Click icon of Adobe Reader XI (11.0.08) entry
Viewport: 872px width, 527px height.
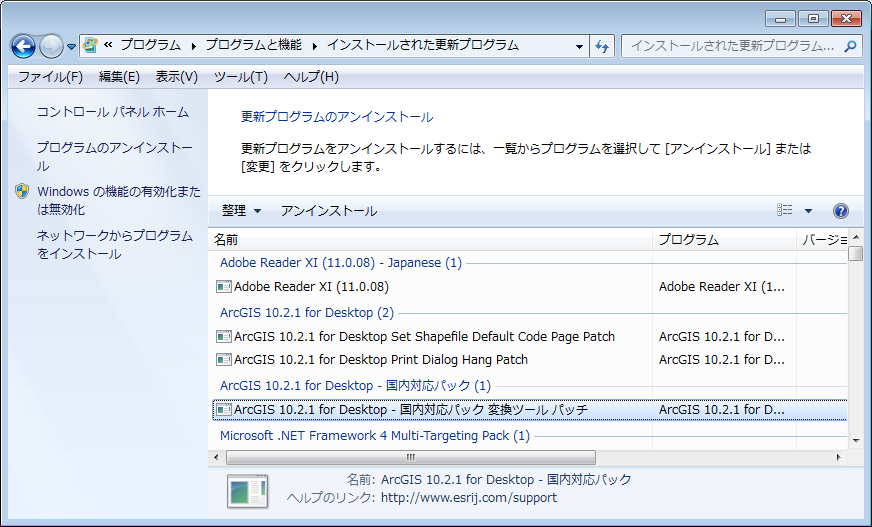tap(224, 287)
